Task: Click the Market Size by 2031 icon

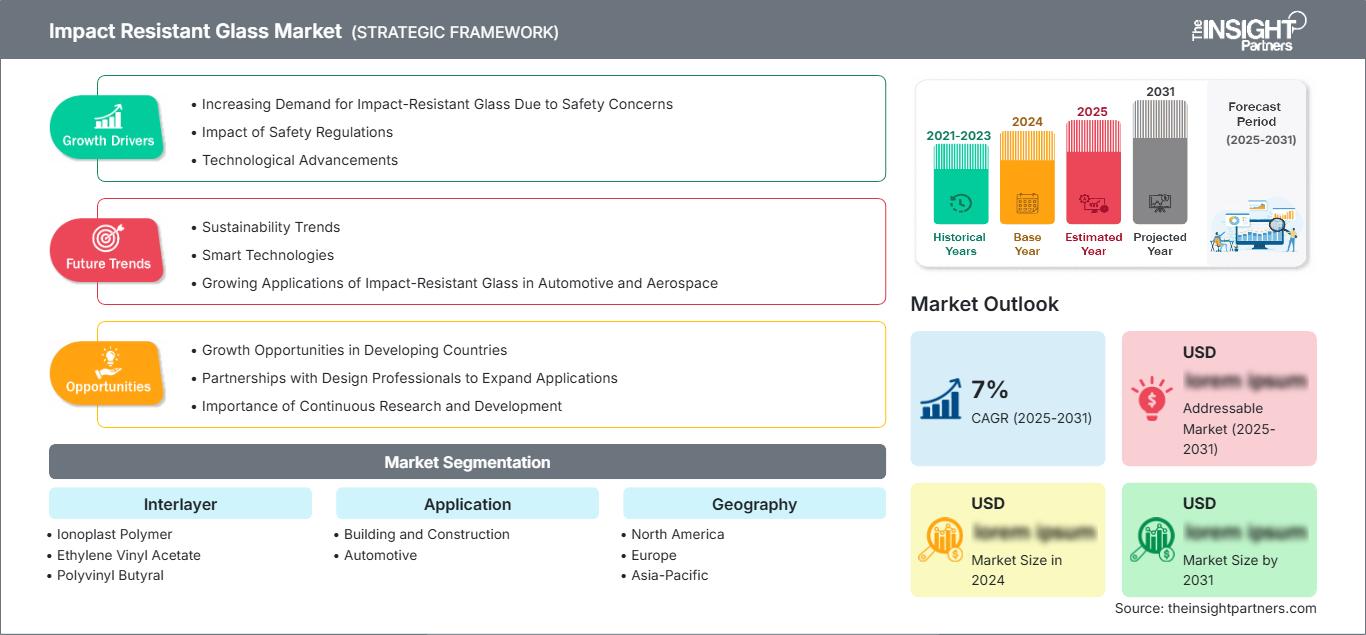Action: click(x=1151, y=540)
